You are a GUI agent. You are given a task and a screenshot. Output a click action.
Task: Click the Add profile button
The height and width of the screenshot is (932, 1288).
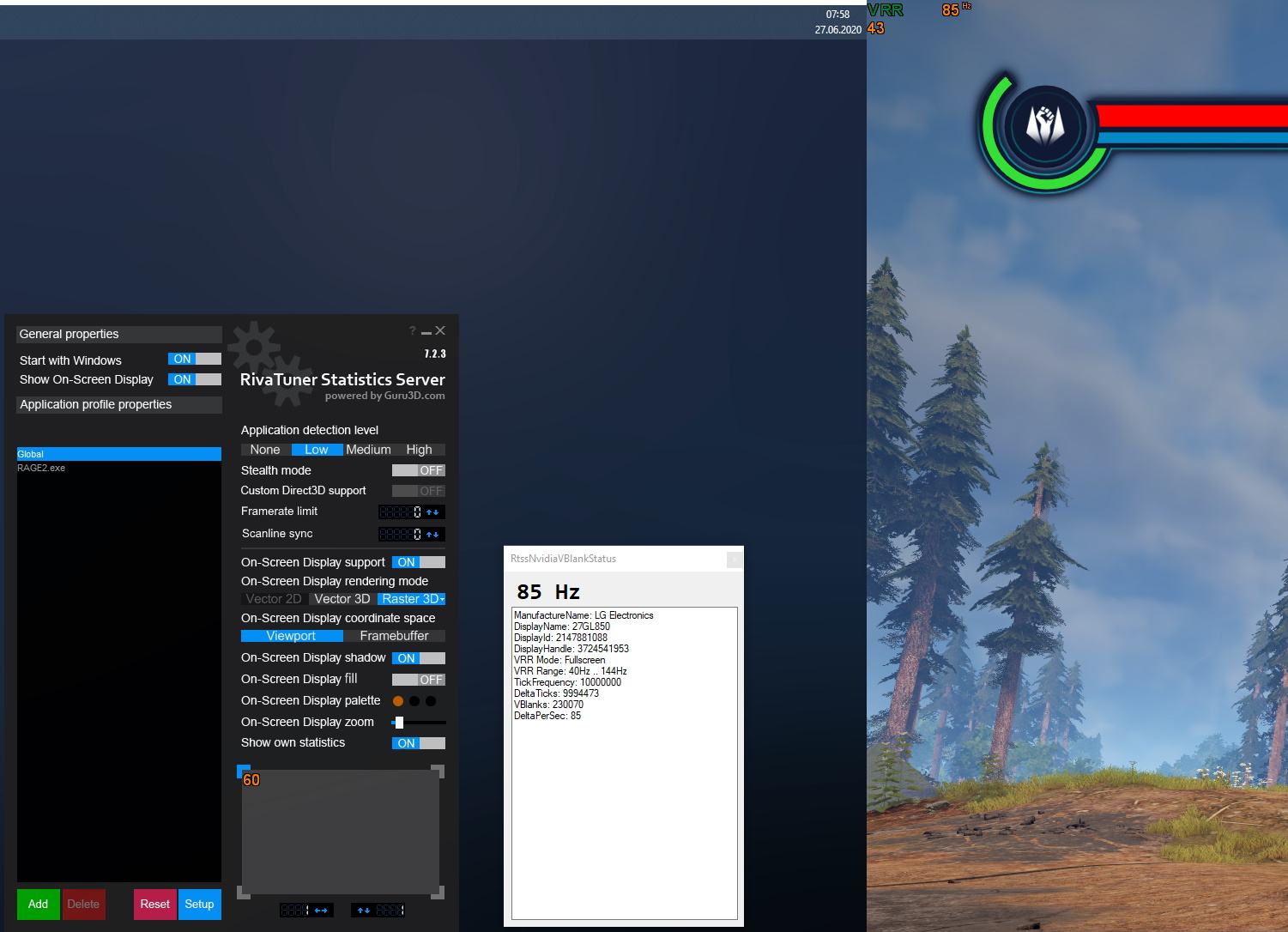pyautogui.click(x=38, y=904)
